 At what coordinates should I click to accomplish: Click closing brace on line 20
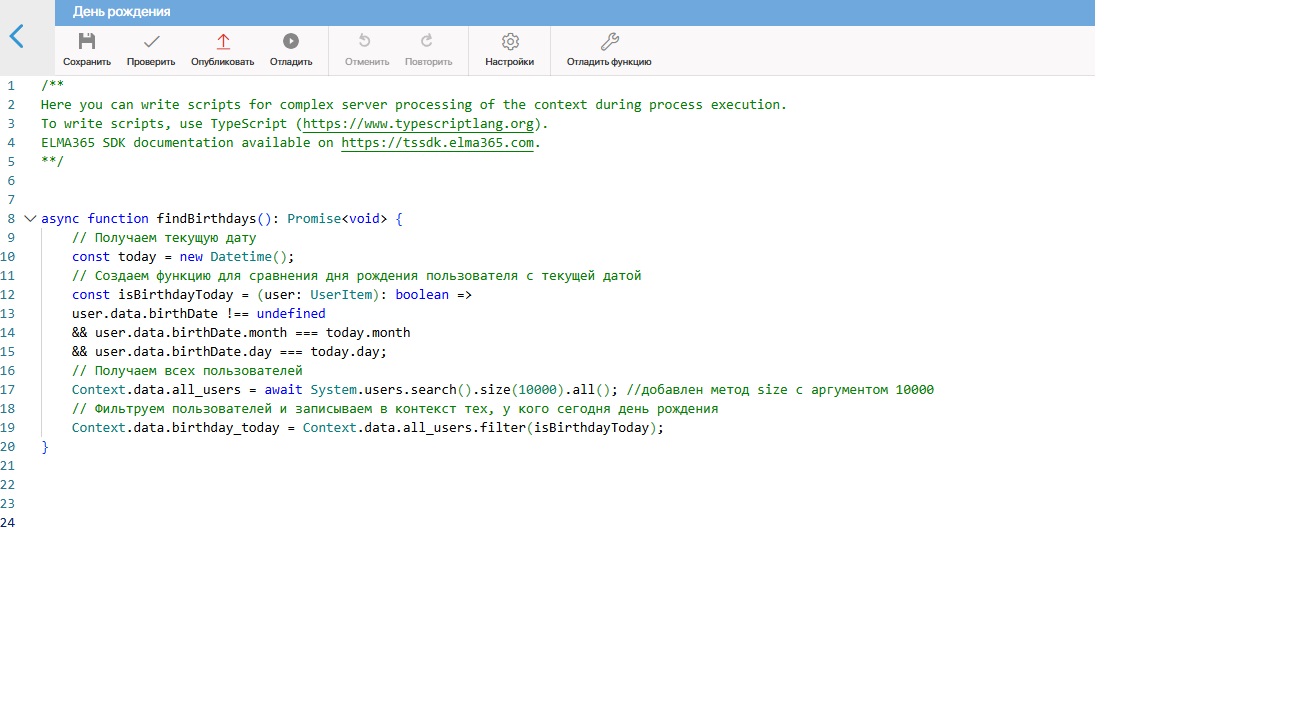click(45, 447)
